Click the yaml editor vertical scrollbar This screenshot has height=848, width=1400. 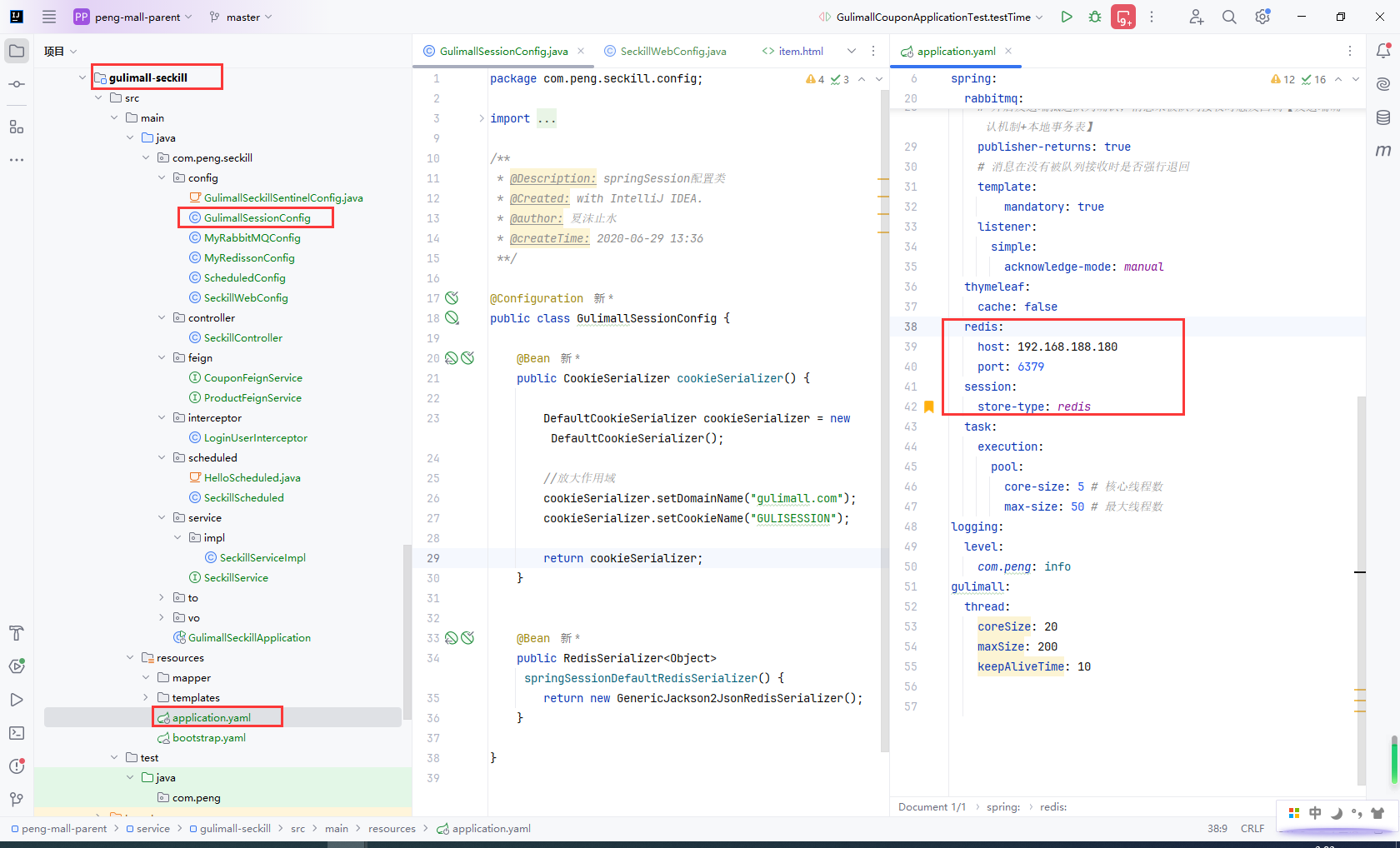tap(1362, 590)
